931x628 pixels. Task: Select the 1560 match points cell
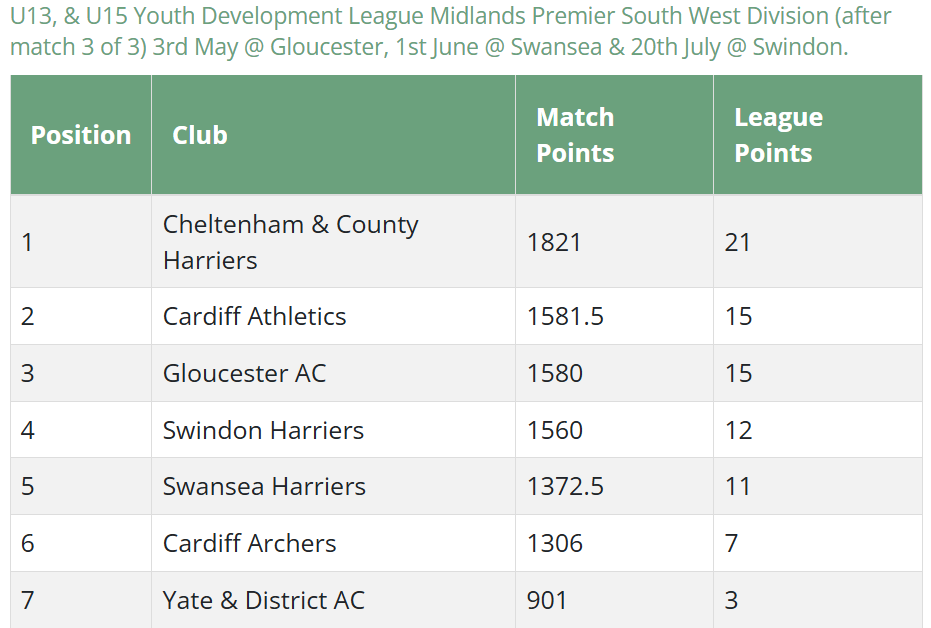click(614, 430)
